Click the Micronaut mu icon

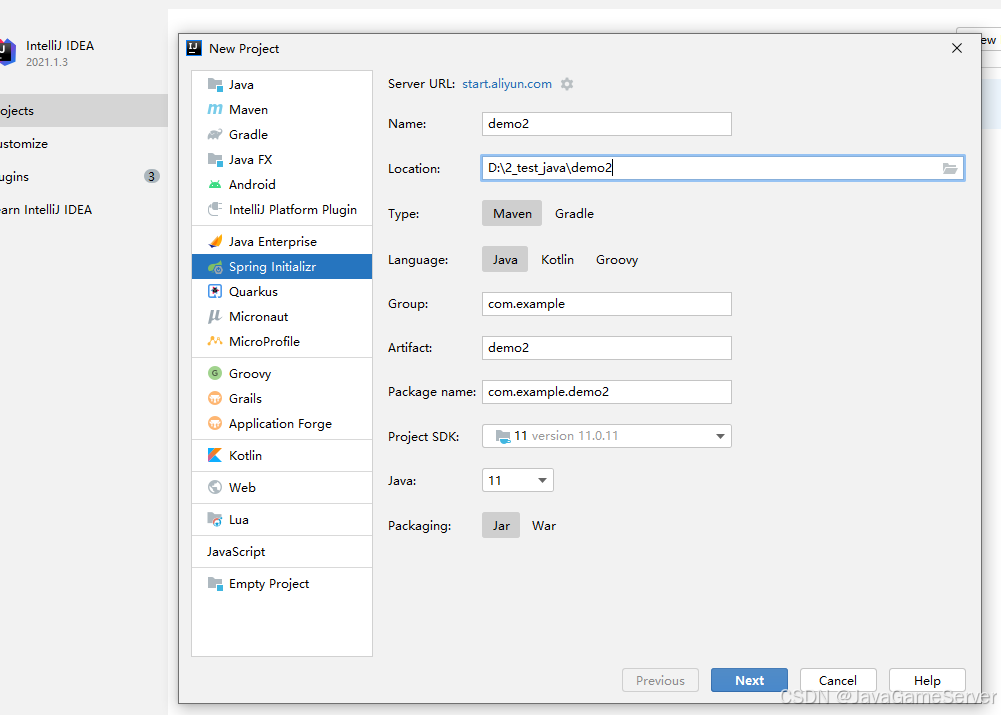click(x=215, y=317)
